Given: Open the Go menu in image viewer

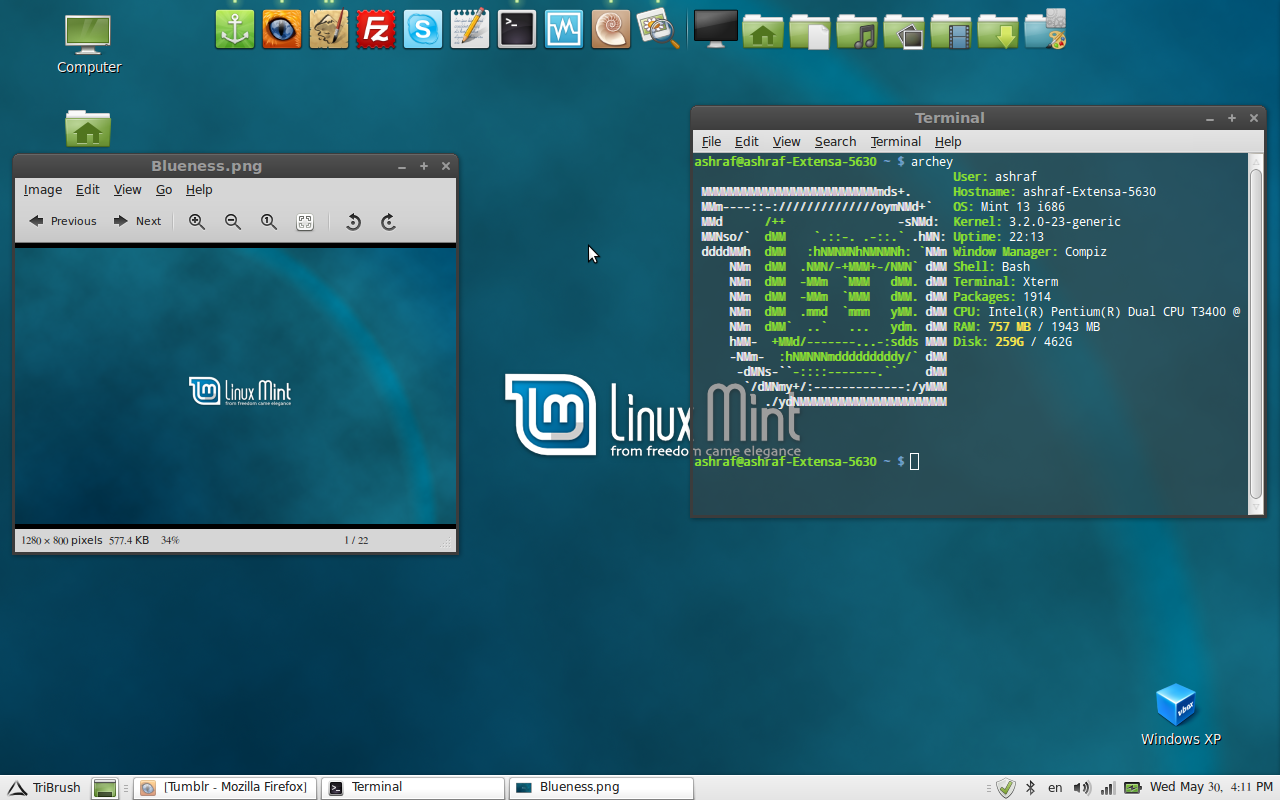Looking at the screenshot, I should click(164, 190).
